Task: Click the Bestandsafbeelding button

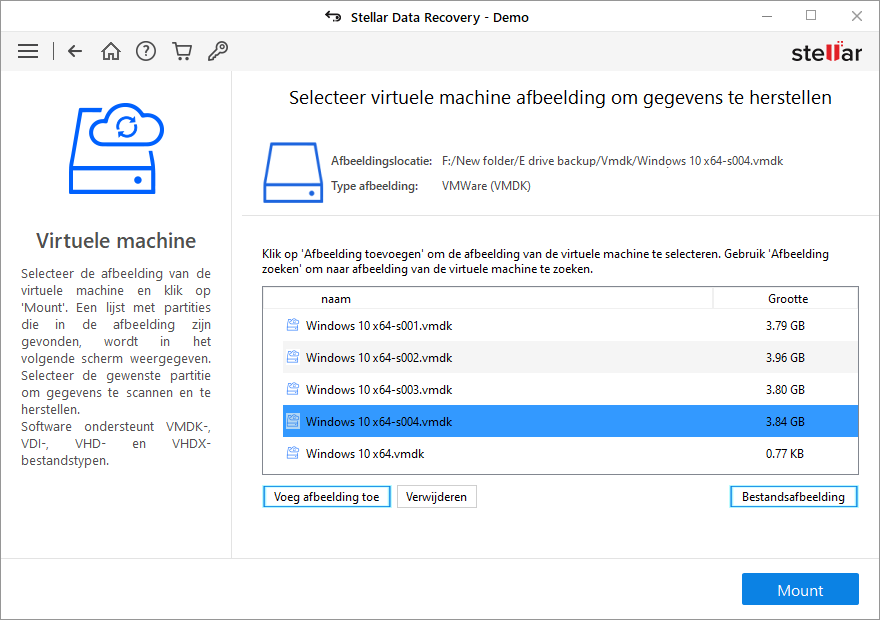Action: pyautogui.click(x=794, y=497)
